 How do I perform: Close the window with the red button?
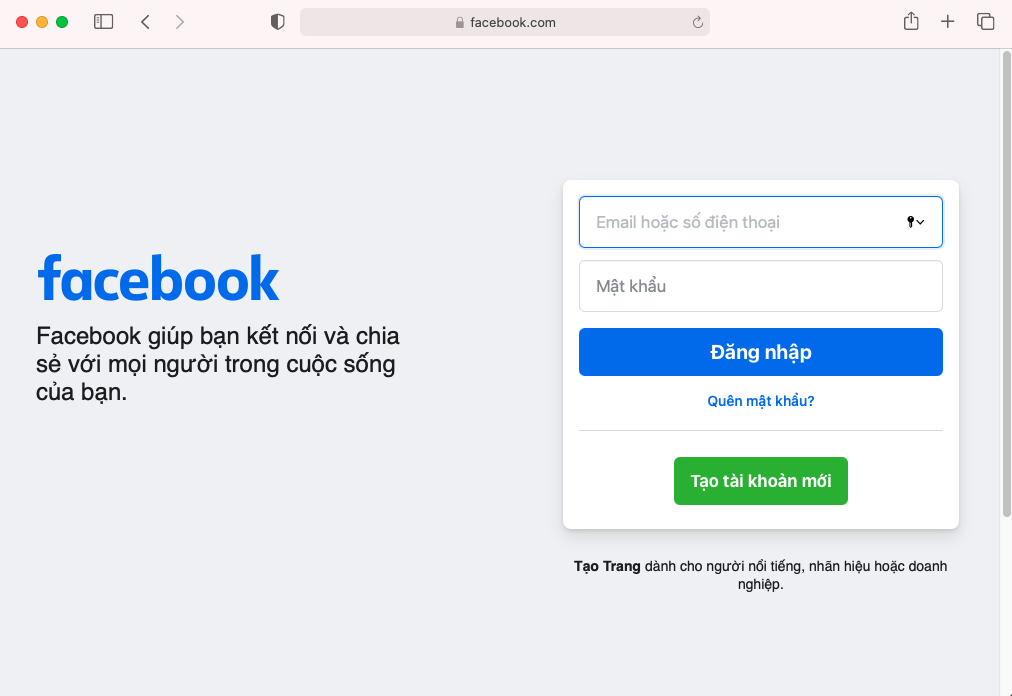click(22, 22)
